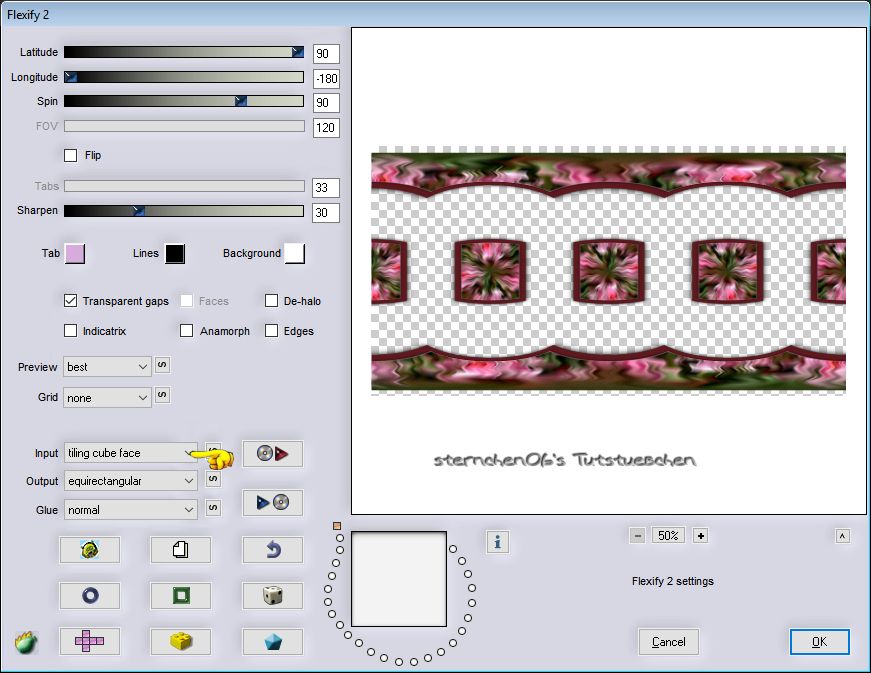Open the info button beside preset box

(x=498, y=542)
